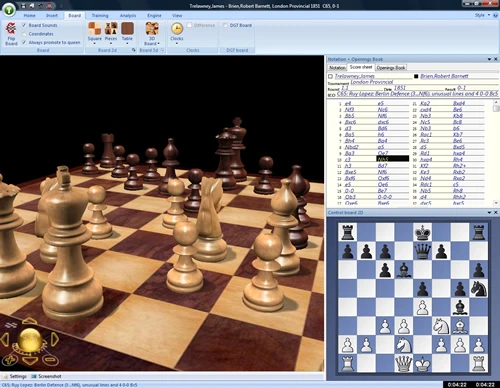This screenshot has height=388, width=500.
Task: Toggle Always promote to queen checkbox
Action: coord(24,43)
